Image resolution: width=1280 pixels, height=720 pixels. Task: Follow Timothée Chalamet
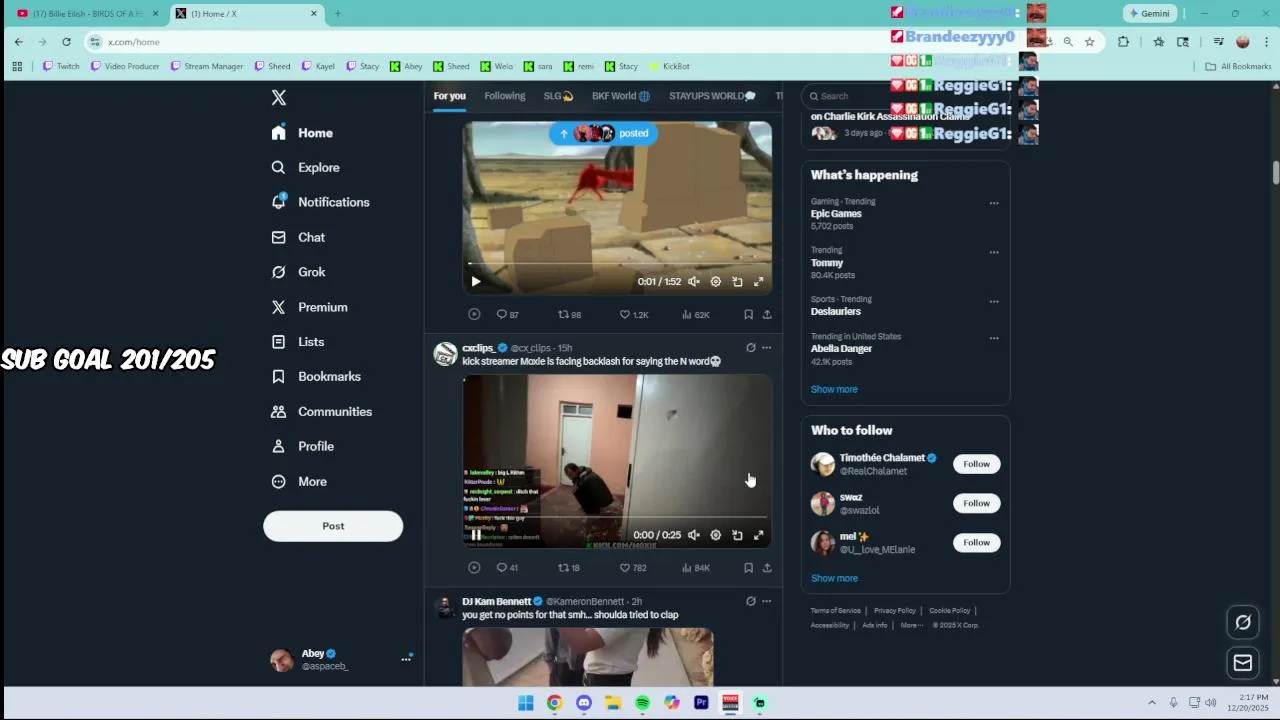pos(977,464)
